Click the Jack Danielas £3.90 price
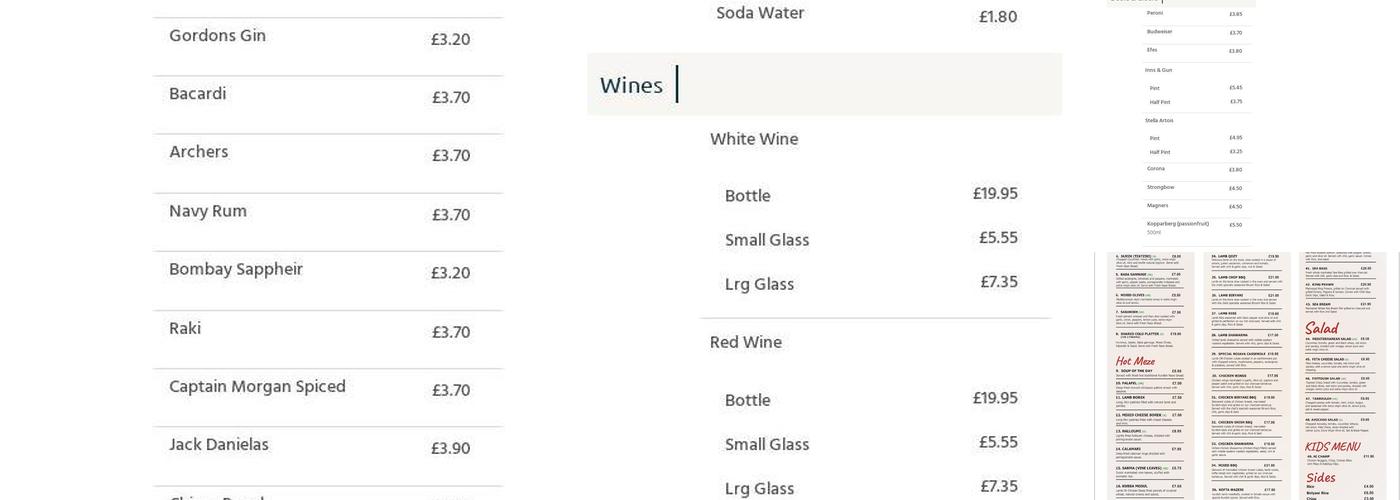Screen dimensions: 1400x500 (450, 449)
